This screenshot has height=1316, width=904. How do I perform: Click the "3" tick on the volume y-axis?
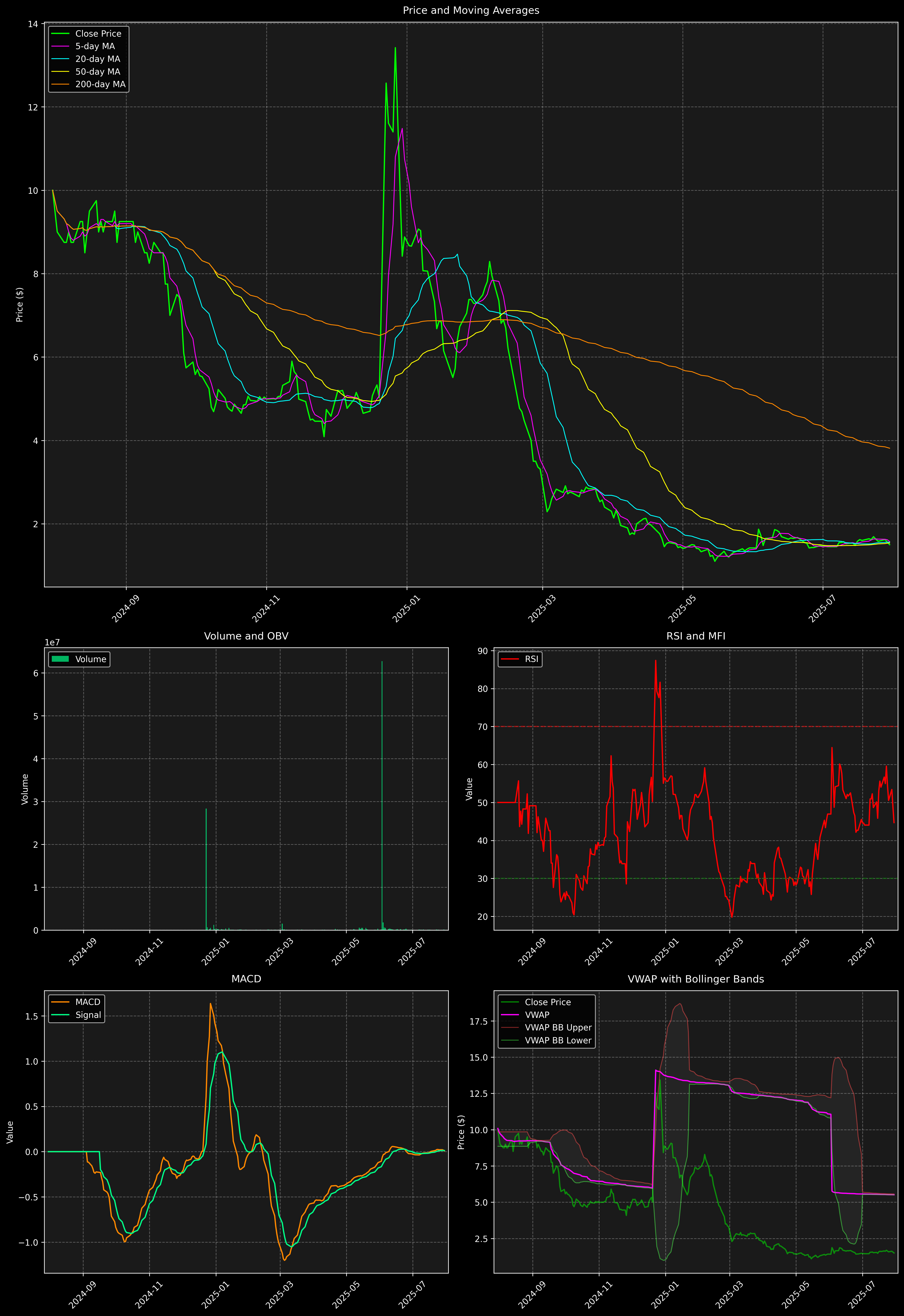[x=36, y=802]
